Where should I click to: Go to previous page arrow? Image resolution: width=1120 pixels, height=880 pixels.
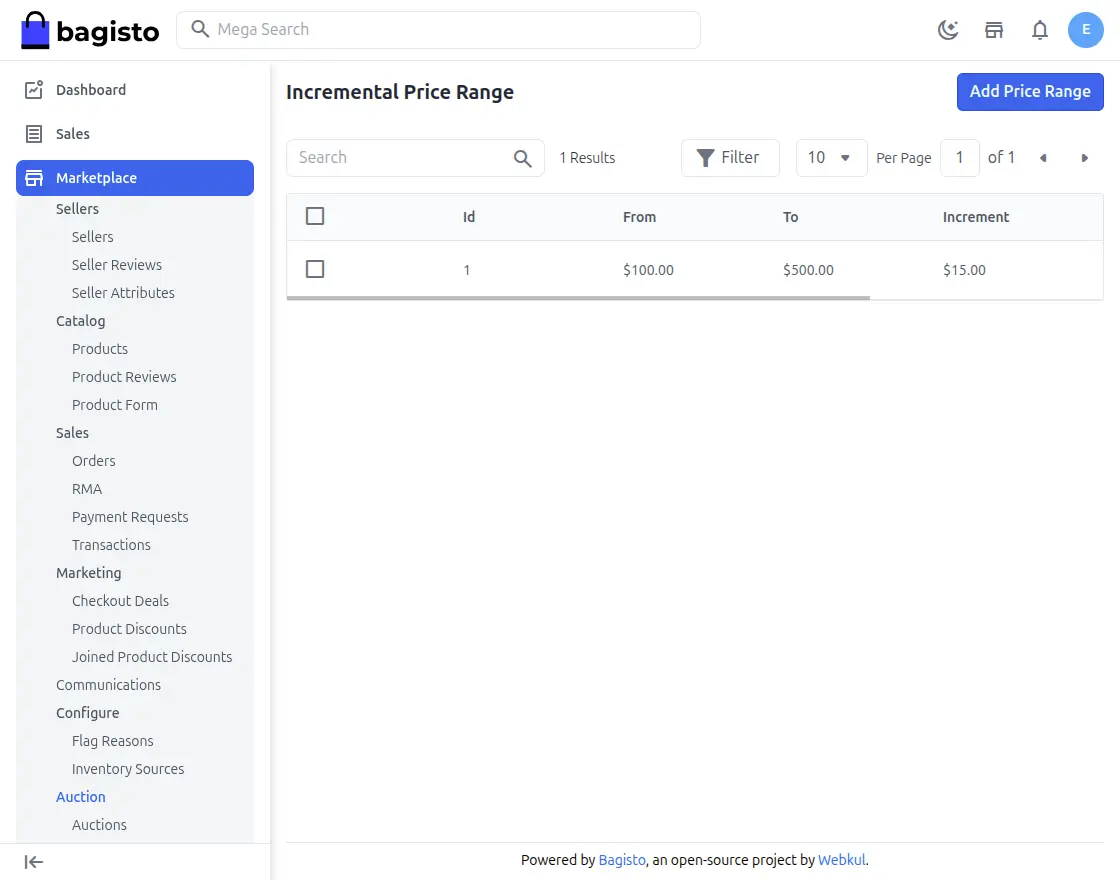tap(1043, 158)
